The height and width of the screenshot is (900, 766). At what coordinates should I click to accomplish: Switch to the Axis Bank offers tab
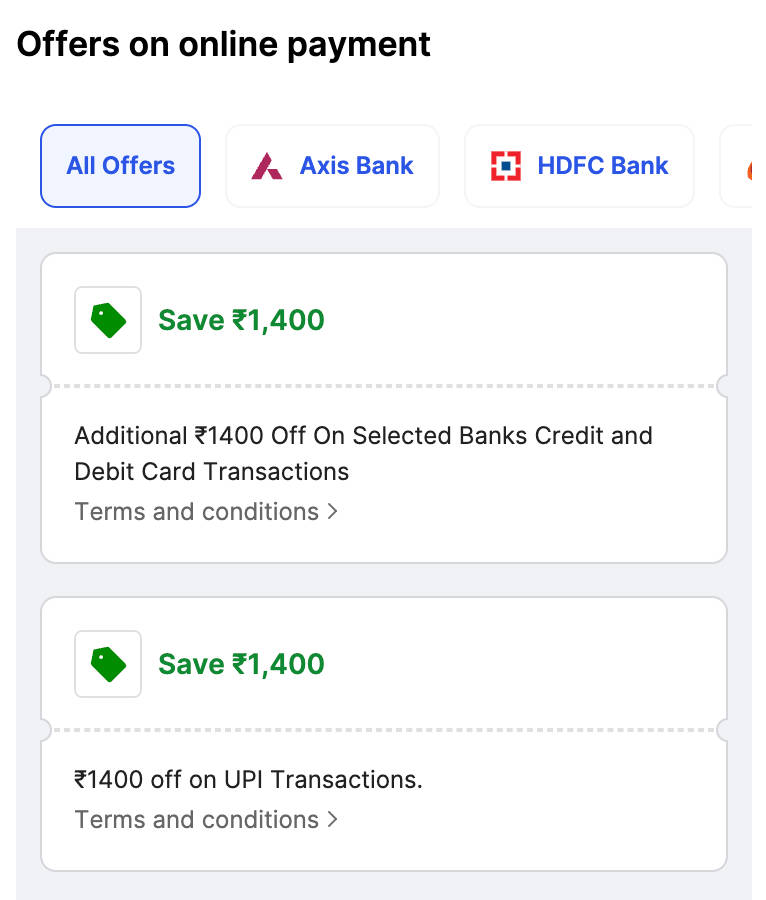pos(356,166)
